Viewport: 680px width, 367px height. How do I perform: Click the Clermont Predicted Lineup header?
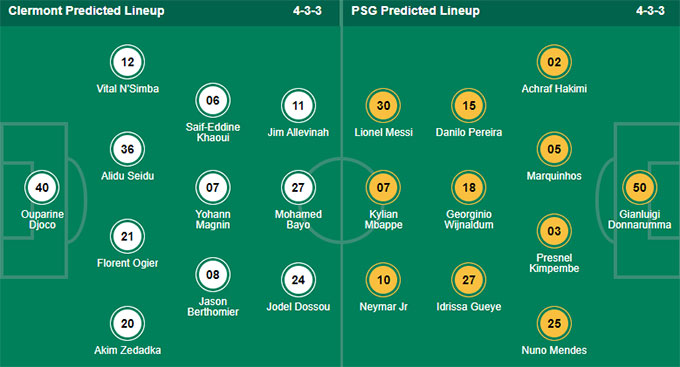86,11
